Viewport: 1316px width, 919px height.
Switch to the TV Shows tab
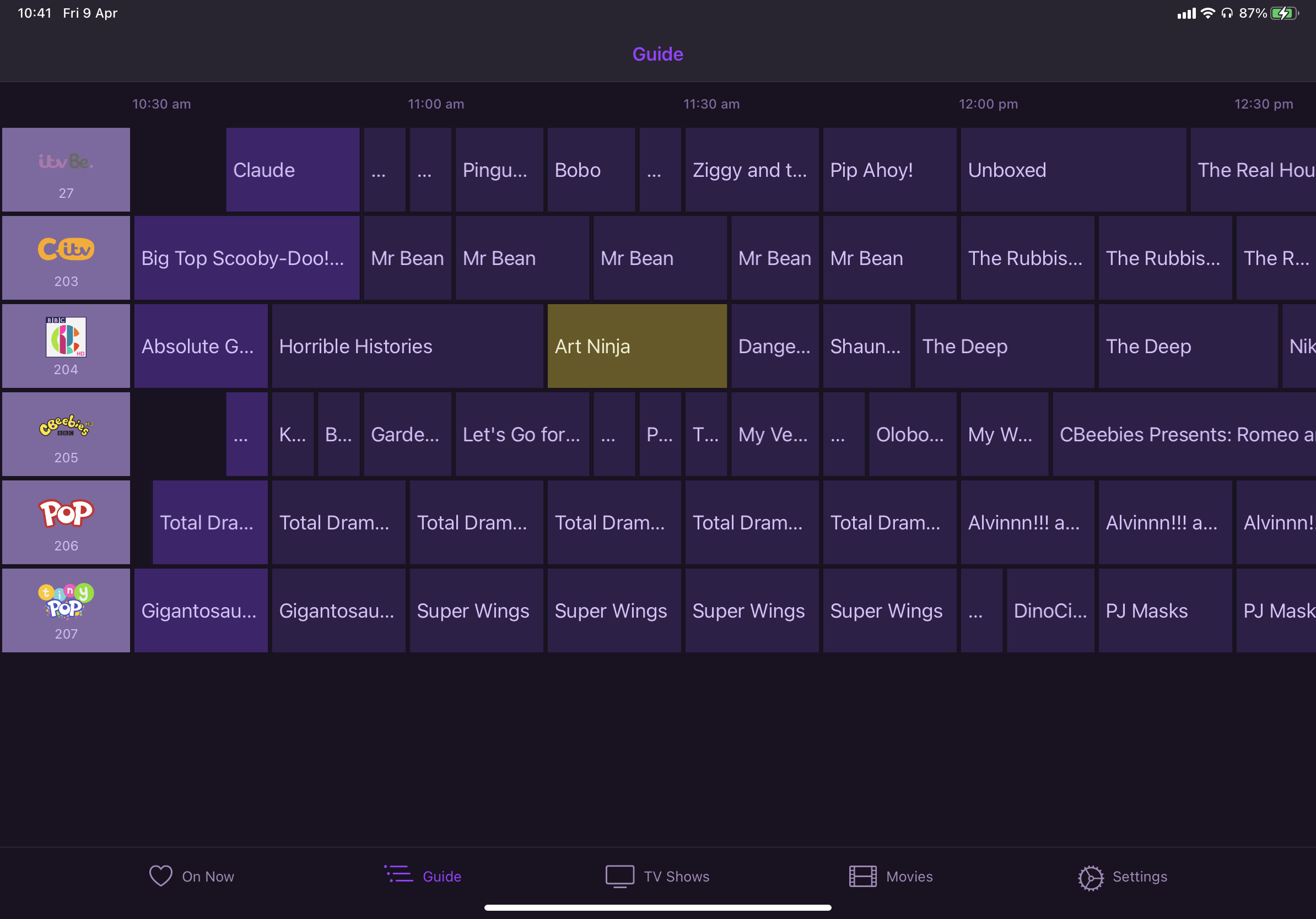pyautogui.click(x=657, y=877)
